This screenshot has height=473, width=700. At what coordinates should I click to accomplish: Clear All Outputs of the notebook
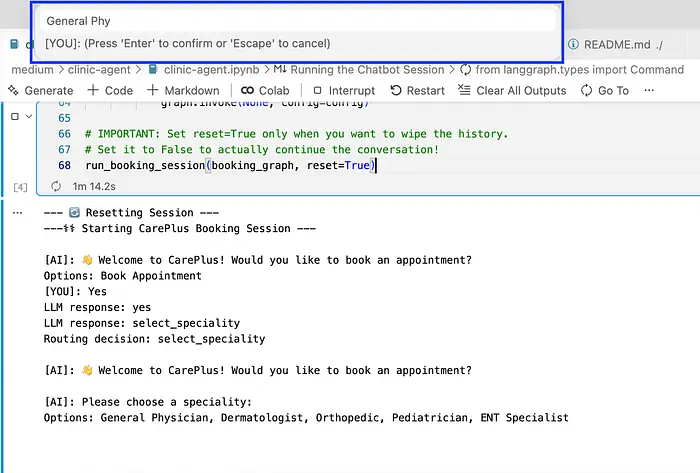(512, 90)
